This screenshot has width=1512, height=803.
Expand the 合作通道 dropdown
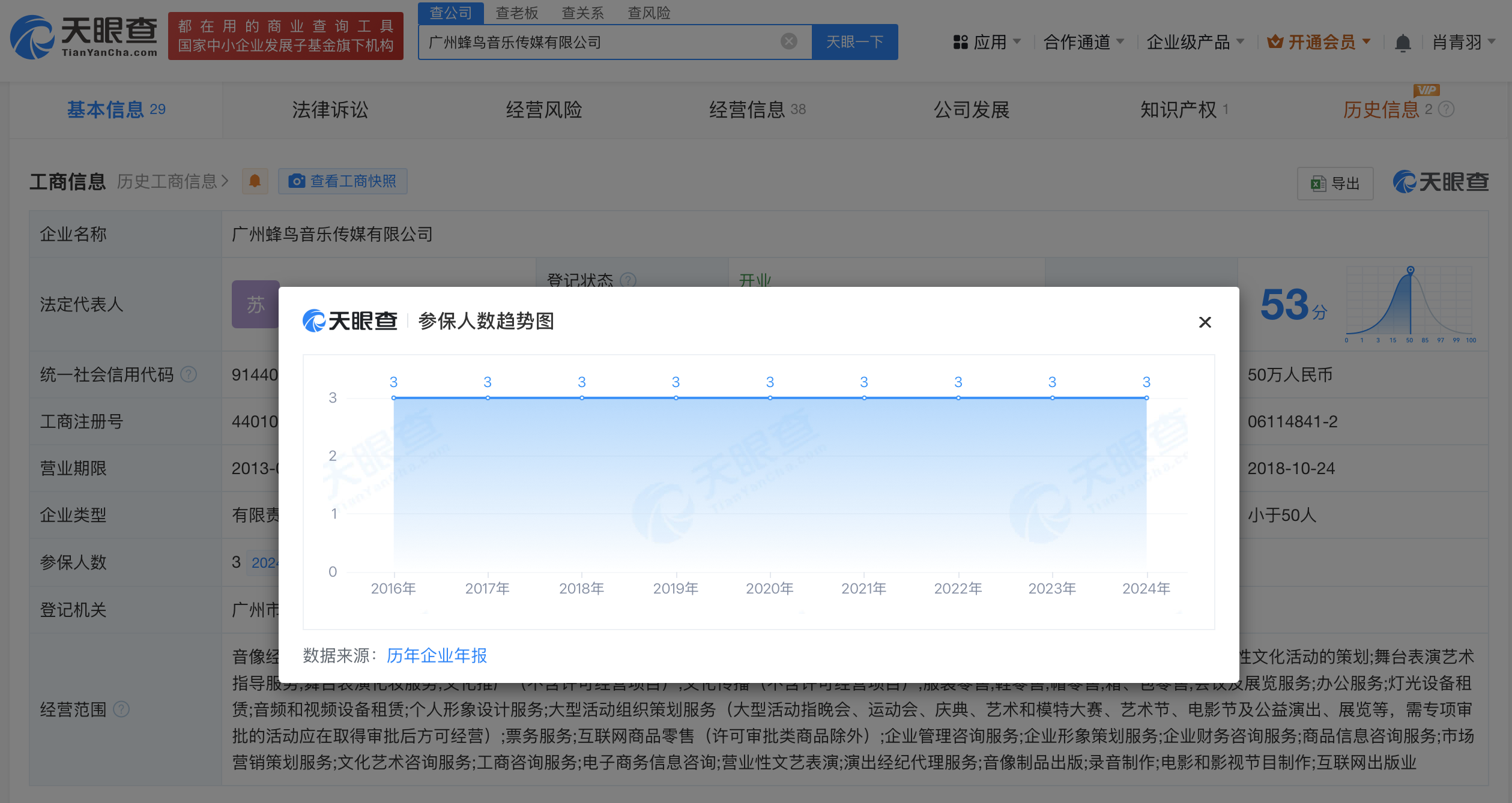click(1083, 42)
